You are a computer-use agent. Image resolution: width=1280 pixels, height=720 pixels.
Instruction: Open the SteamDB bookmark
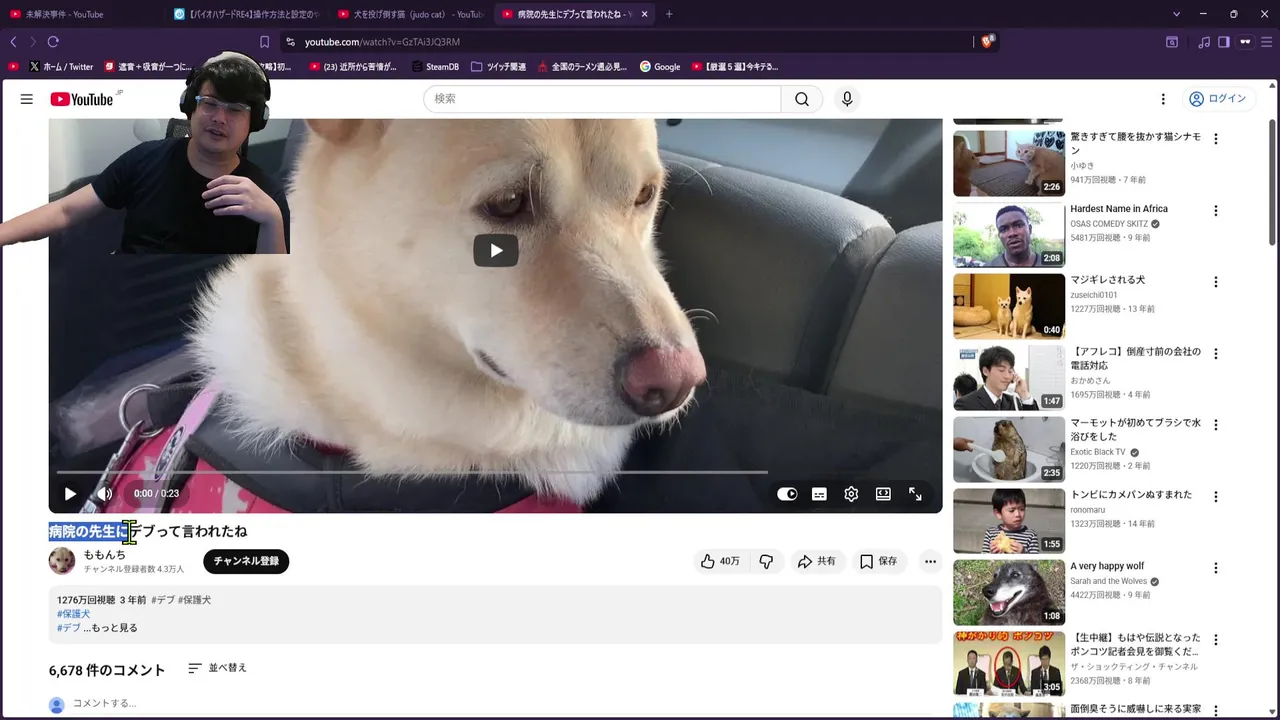435,67
